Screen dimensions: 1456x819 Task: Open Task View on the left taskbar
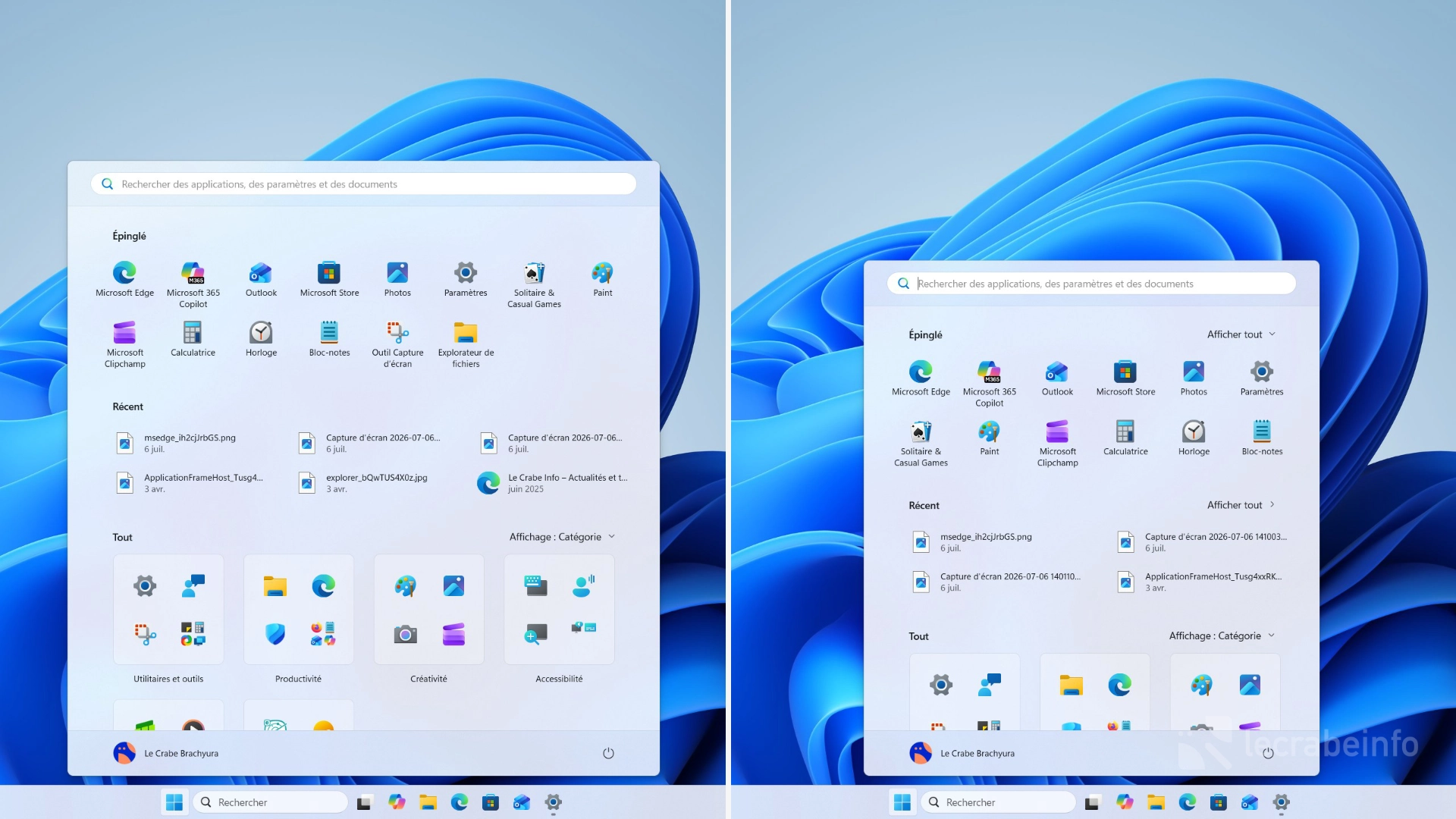365,802
